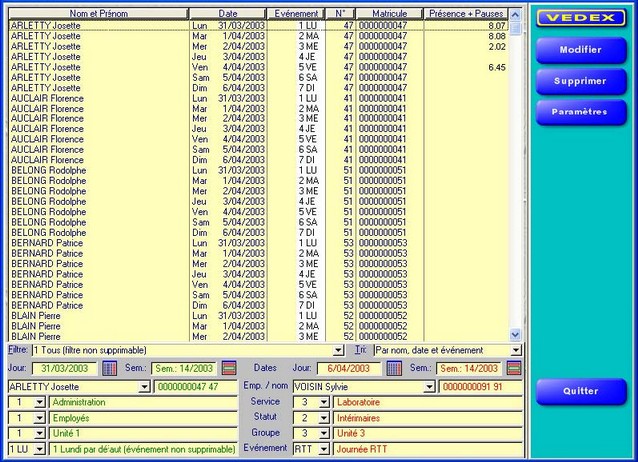Open the ARLETTY Josette employee dropdown
Screen dimensions: 638x462
click(144, 387)
